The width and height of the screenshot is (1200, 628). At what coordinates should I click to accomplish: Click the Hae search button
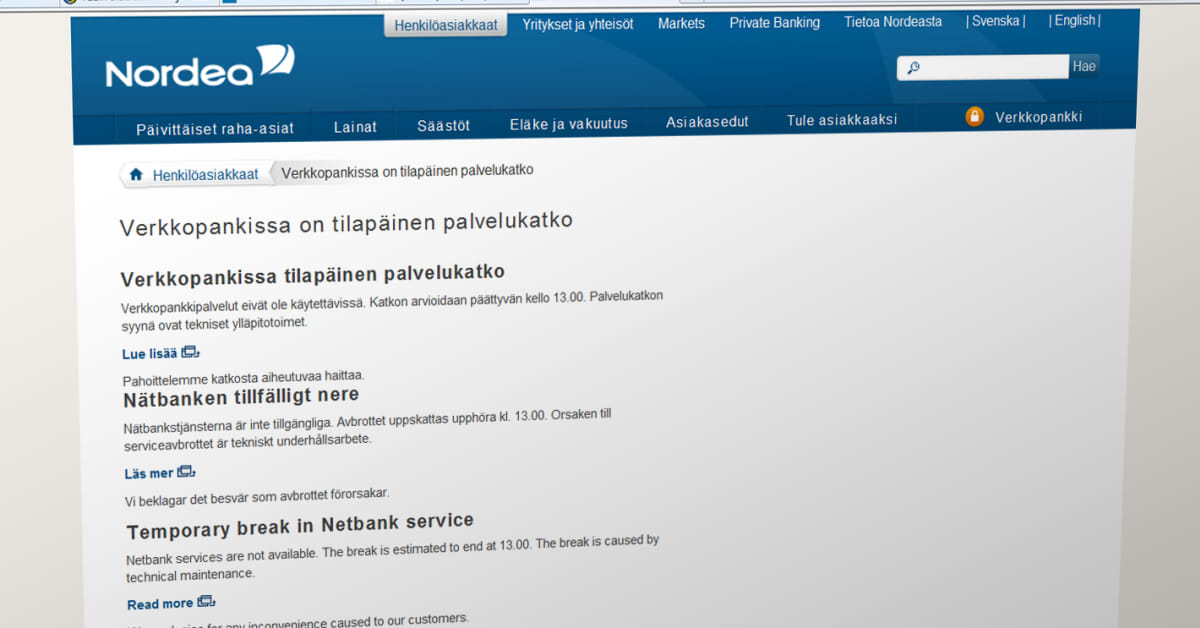[1084, 66]
